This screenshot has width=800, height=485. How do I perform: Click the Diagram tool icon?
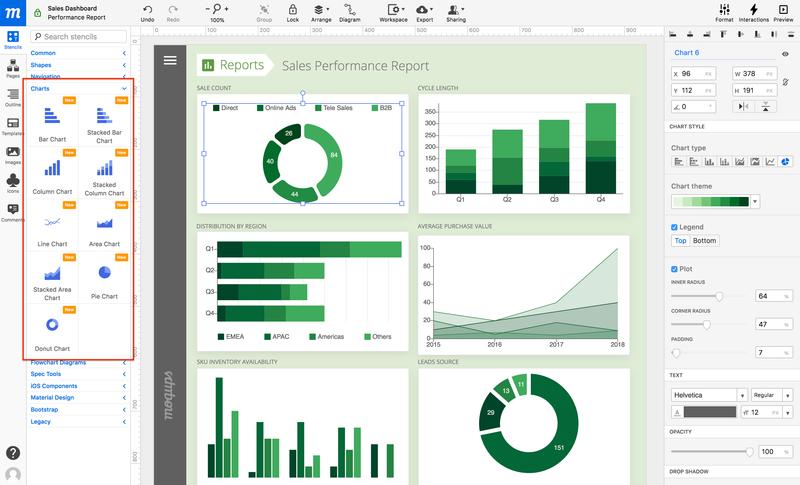349,10
